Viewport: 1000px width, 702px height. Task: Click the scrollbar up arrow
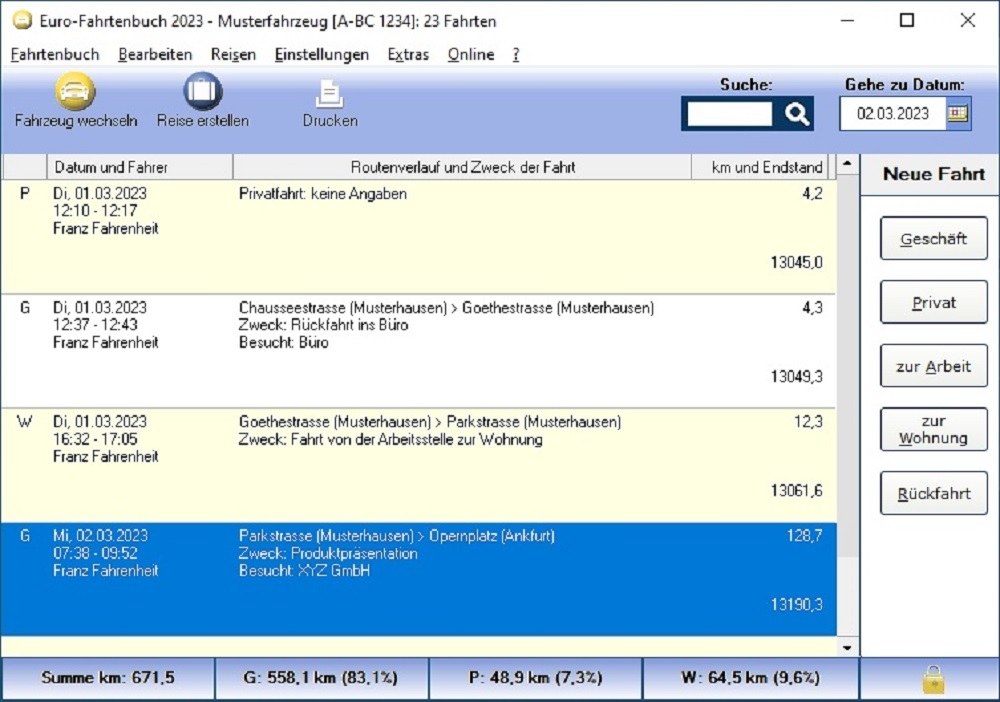coord(847,164)
